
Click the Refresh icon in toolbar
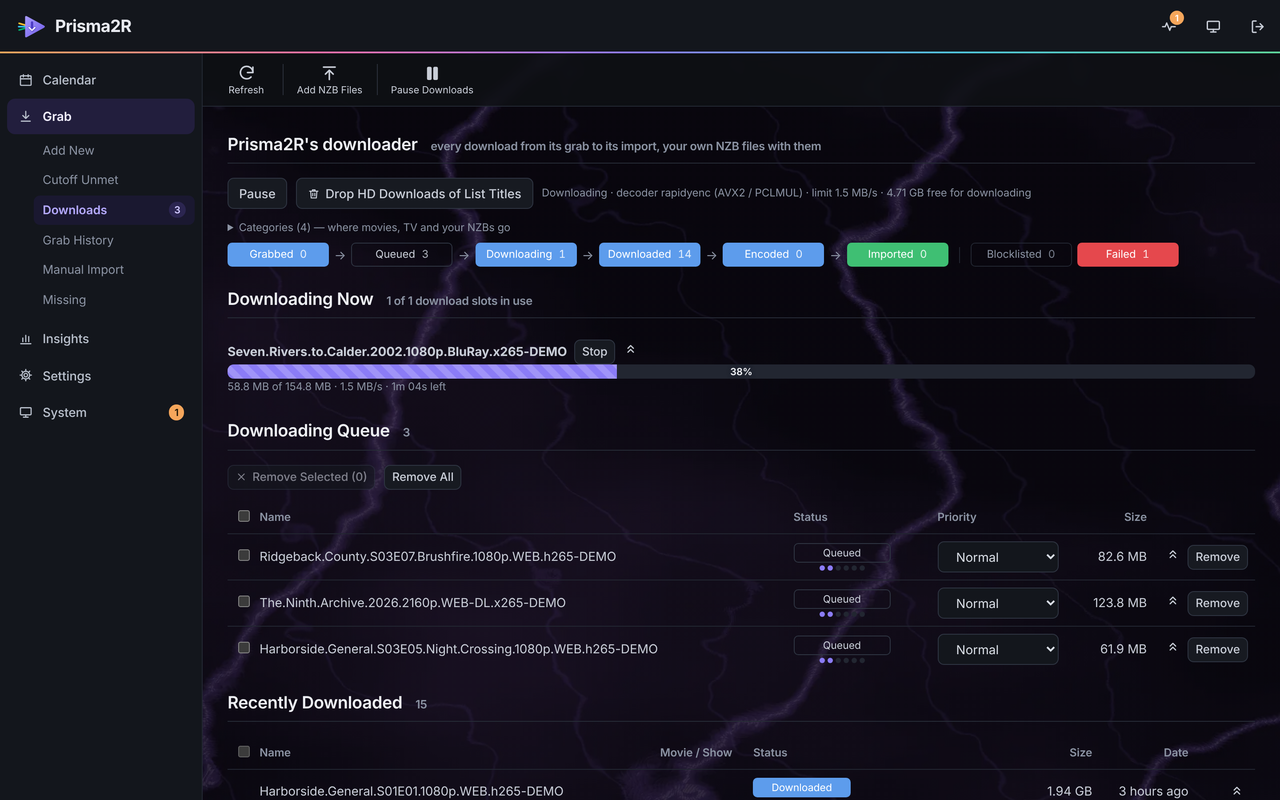(246, 73)
